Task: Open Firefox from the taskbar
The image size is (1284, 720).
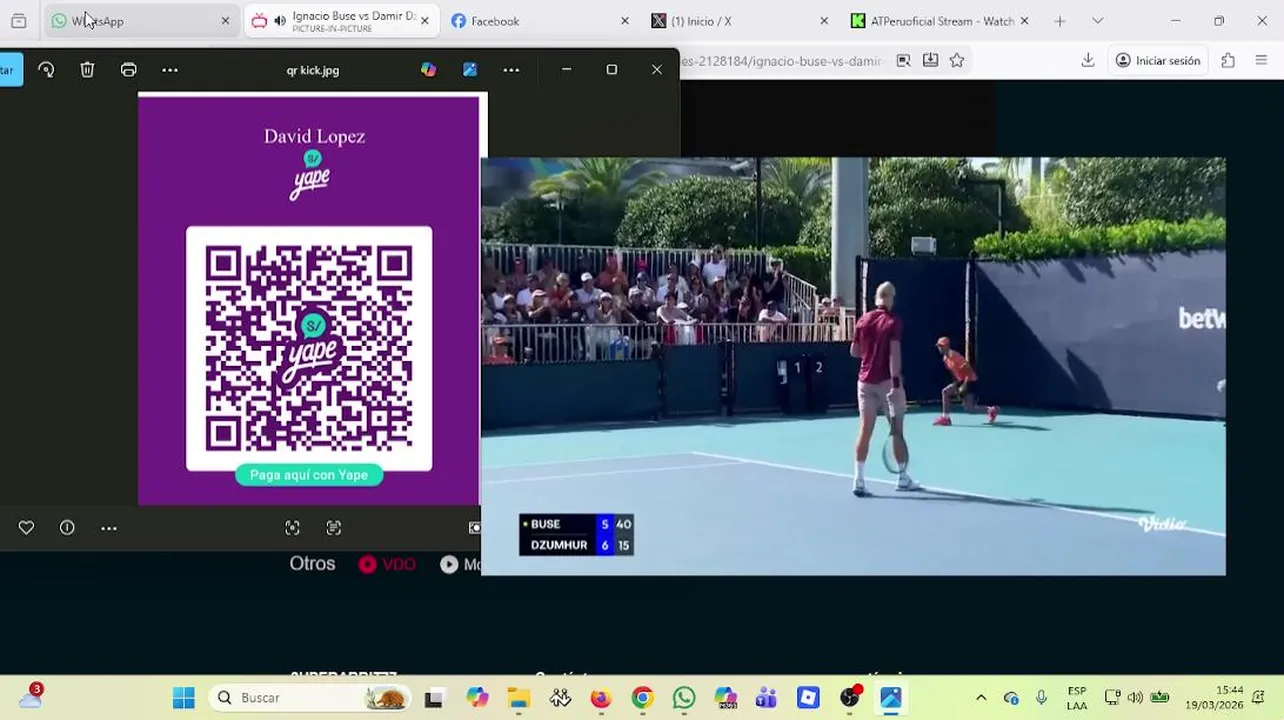Action: [600, 698]
